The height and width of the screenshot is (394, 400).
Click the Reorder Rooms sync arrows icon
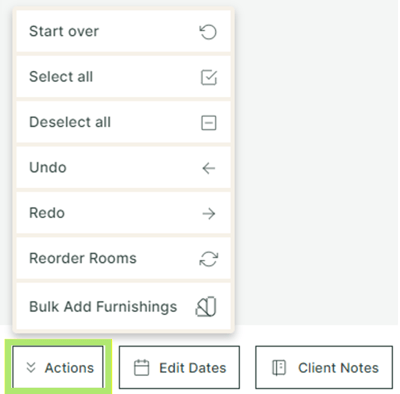click(x=209, y=259)
